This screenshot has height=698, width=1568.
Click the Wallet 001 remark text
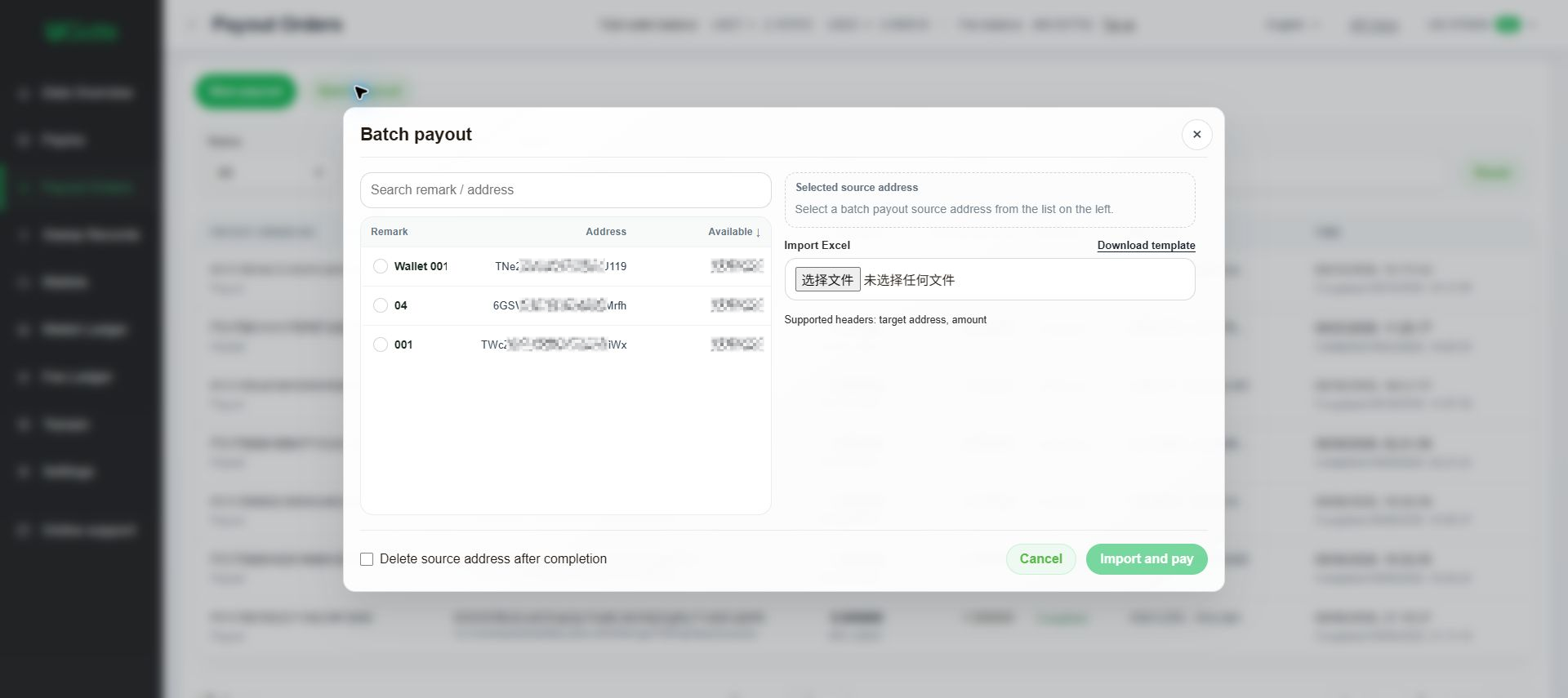pyautogui.click(x=421, y=266)
